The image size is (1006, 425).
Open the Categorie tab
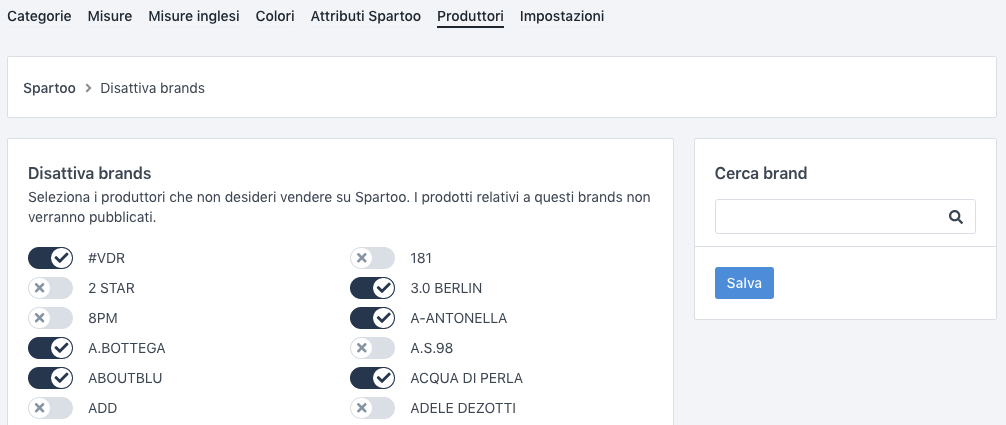(39, 17)
